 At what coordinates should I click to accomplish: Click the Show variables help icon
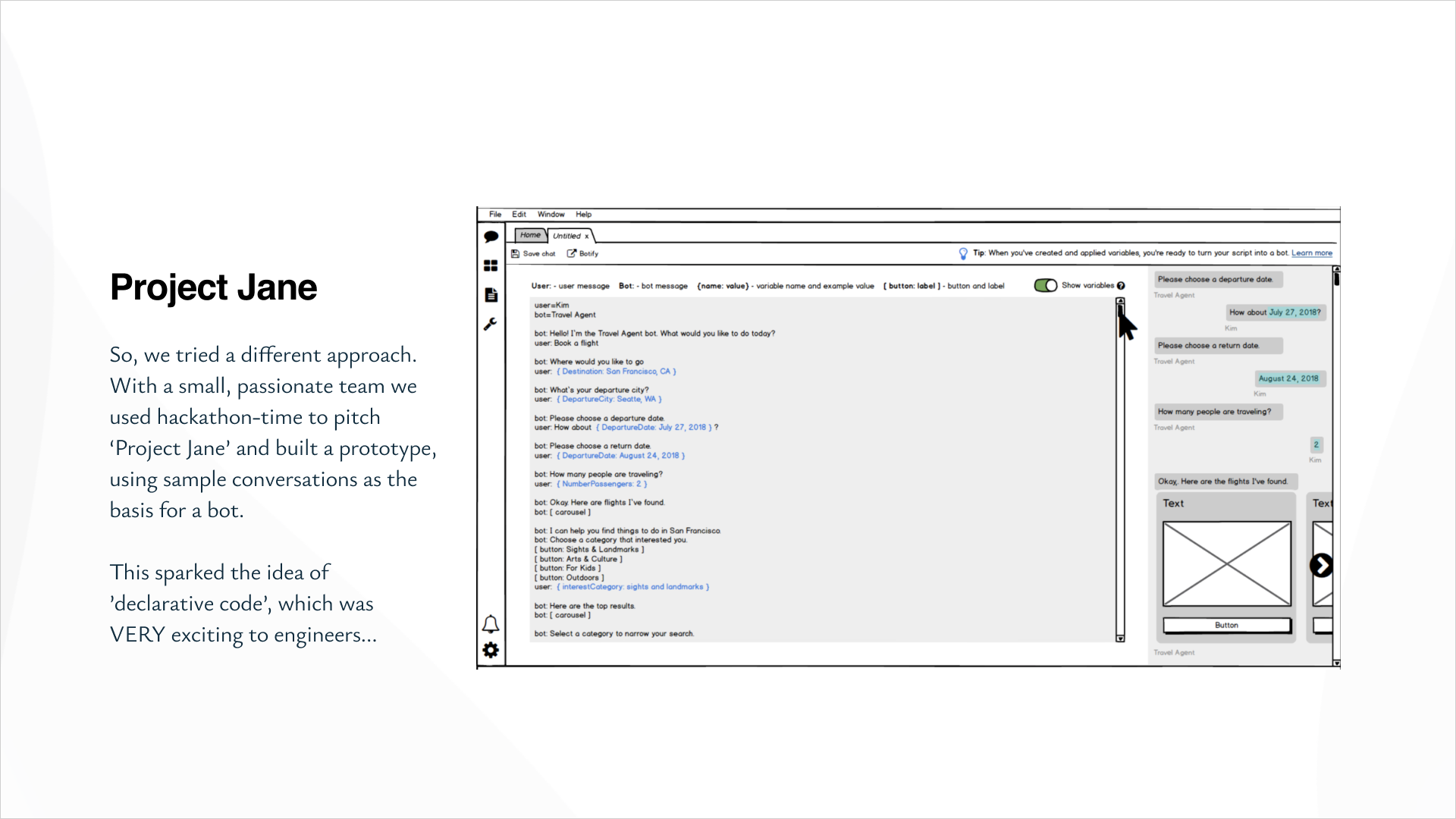(1121, 286)
